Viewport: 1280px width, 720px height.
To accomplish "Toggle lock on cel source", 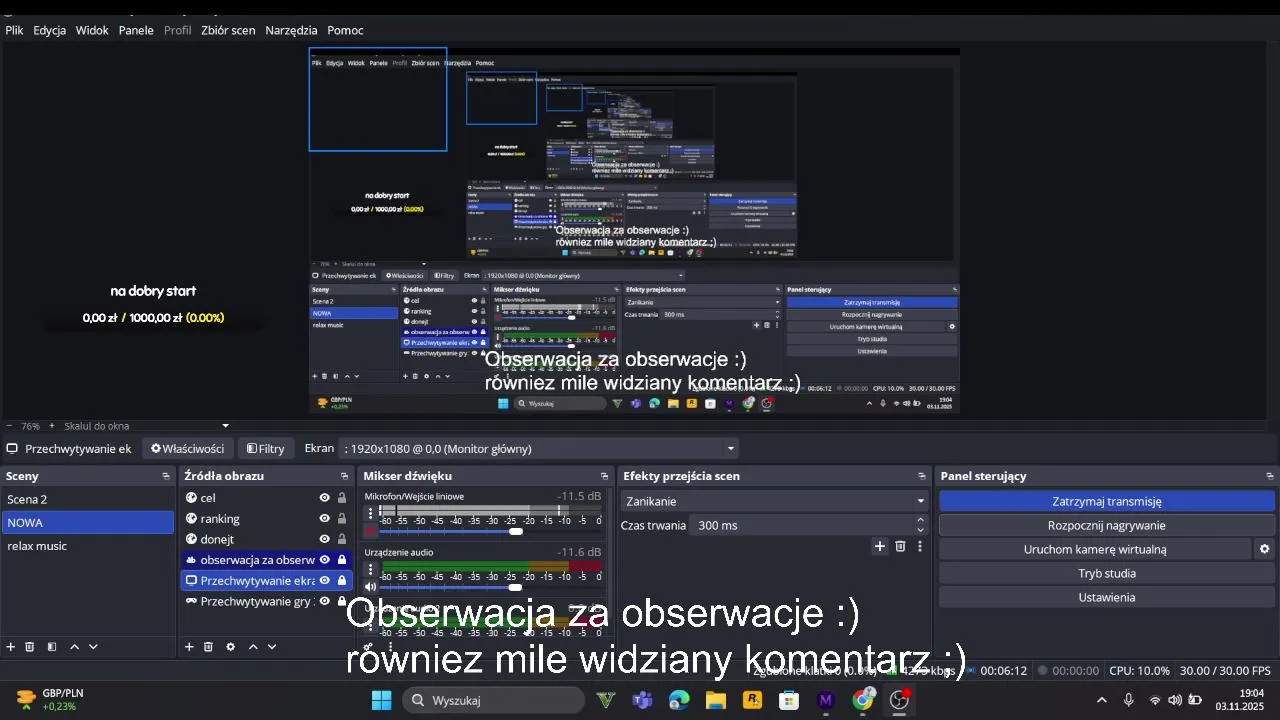I will (342, 498).
